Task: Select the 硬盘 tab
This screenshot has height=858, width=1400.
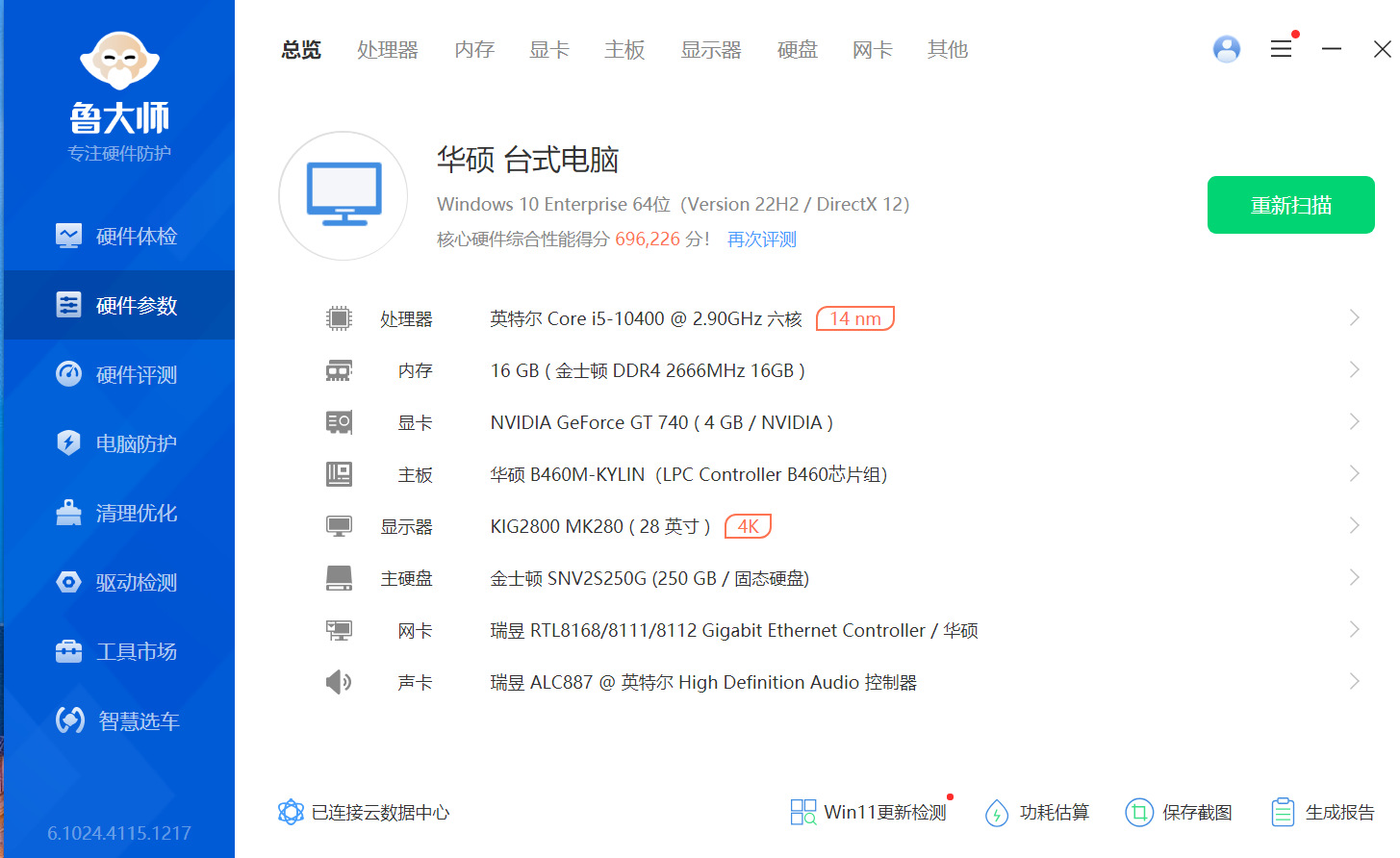Action: 798,50
